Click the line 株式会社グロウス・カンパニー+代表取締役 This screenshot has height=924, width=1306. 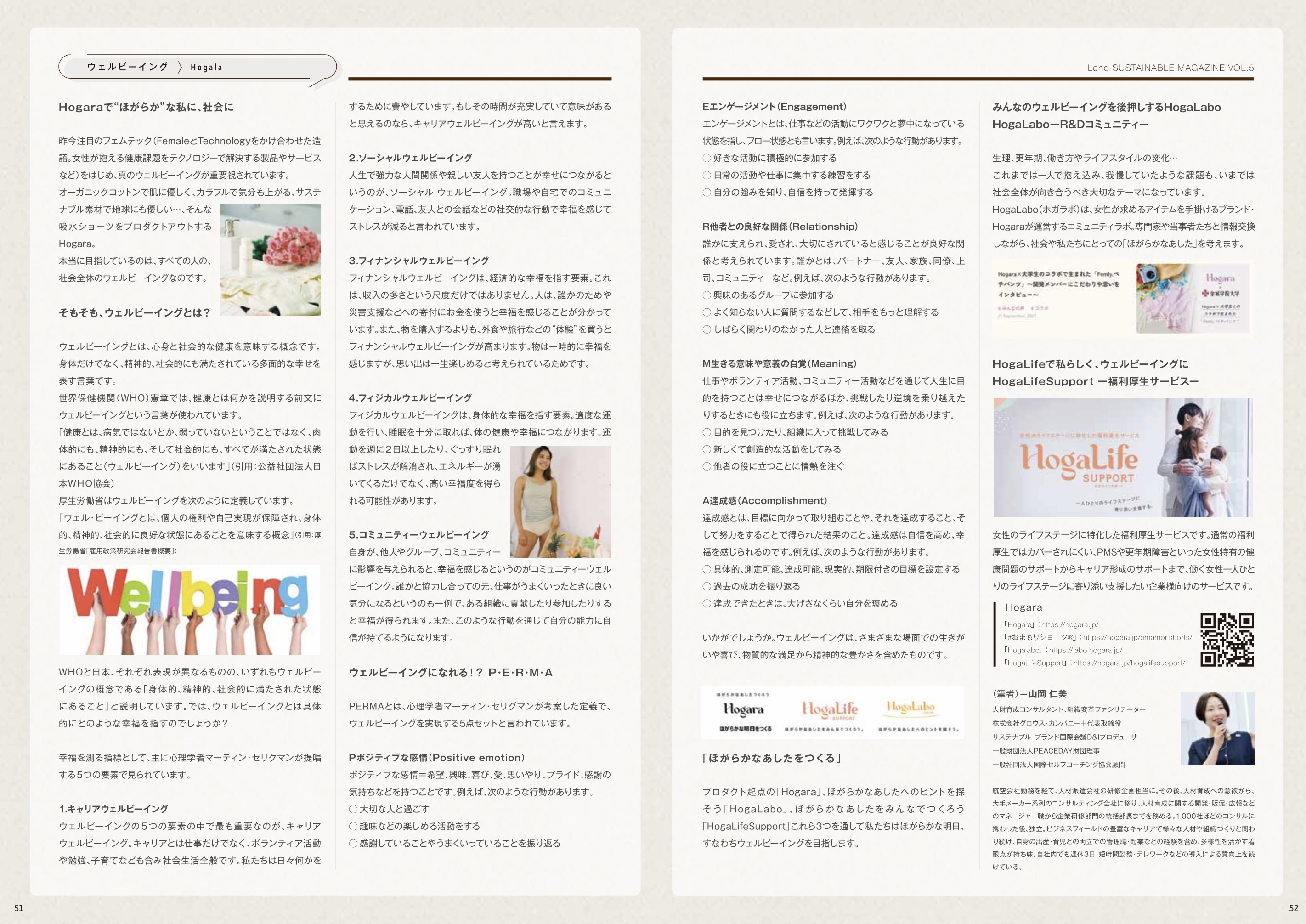tap(1056, 723)
